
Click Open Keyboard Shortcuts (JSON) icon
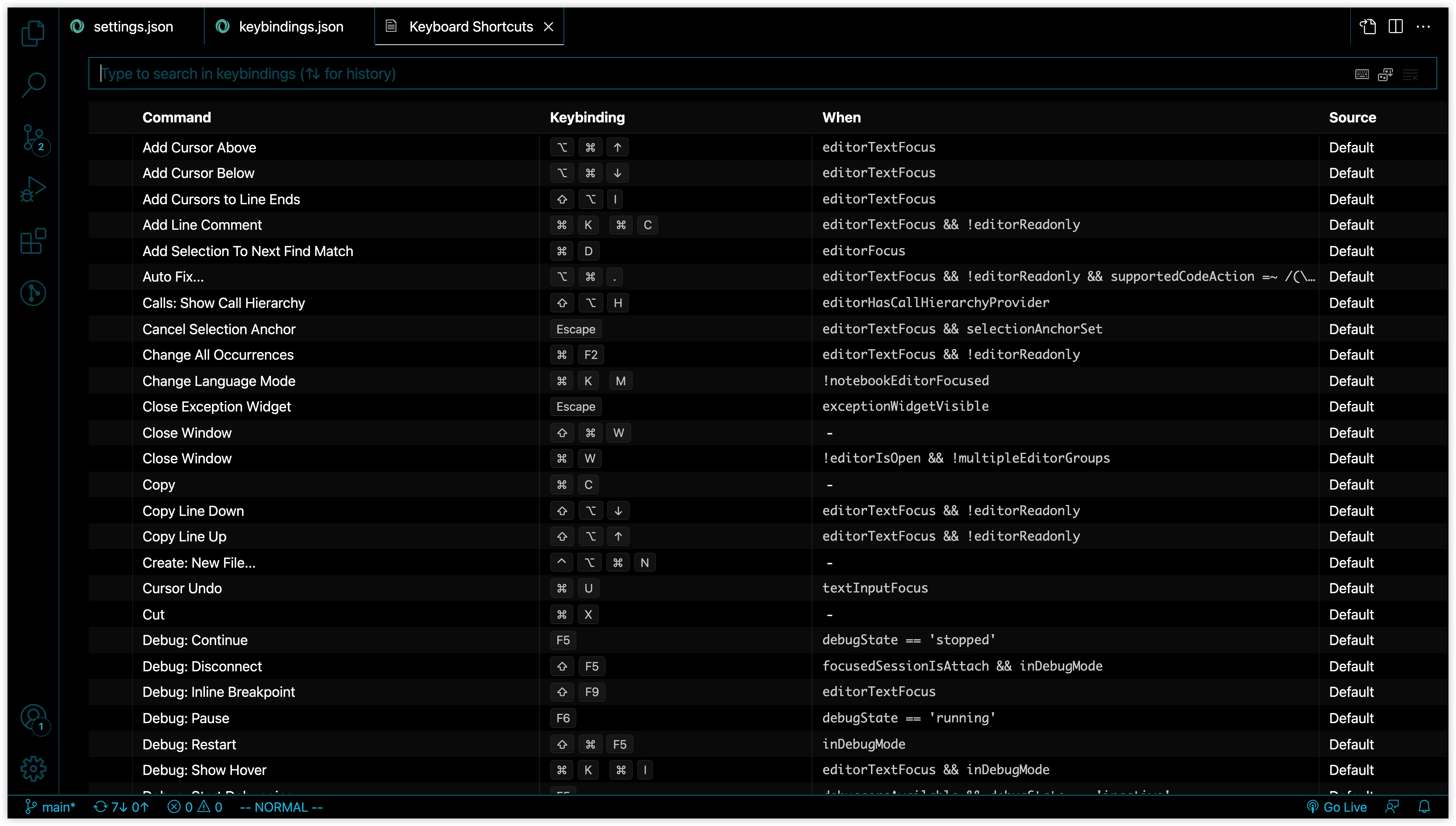click(x=1367, y=27)
